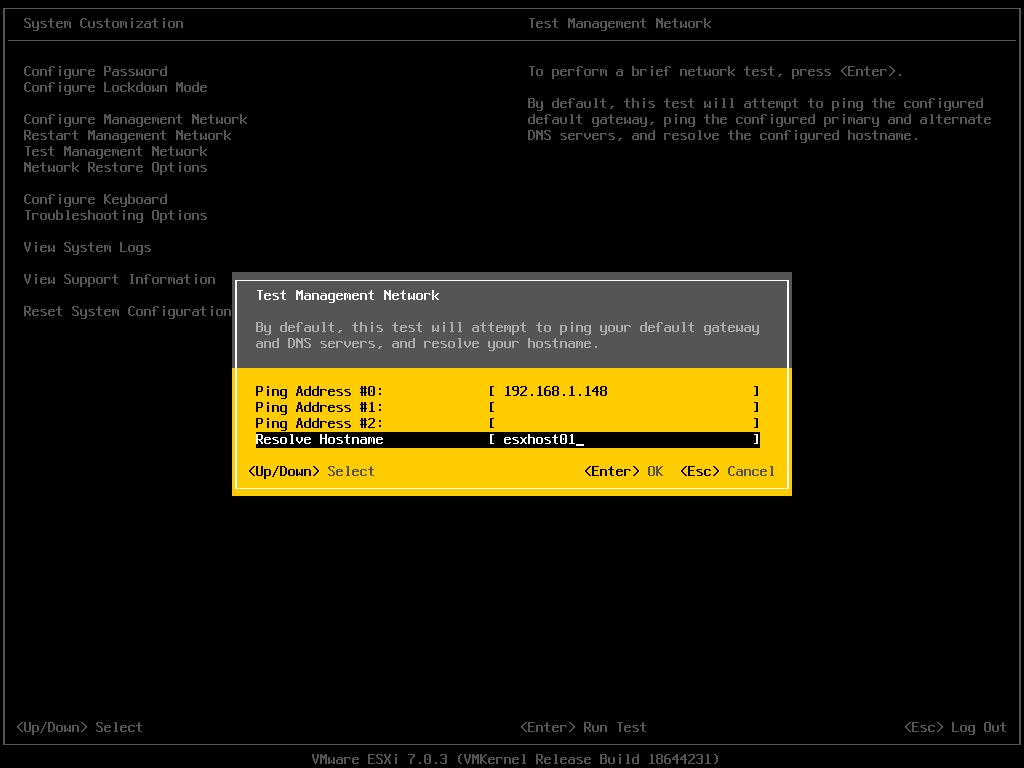The image size is (1024, 768).
Task: Click the "Ping Address #2:" label
Action: point(319,423)
